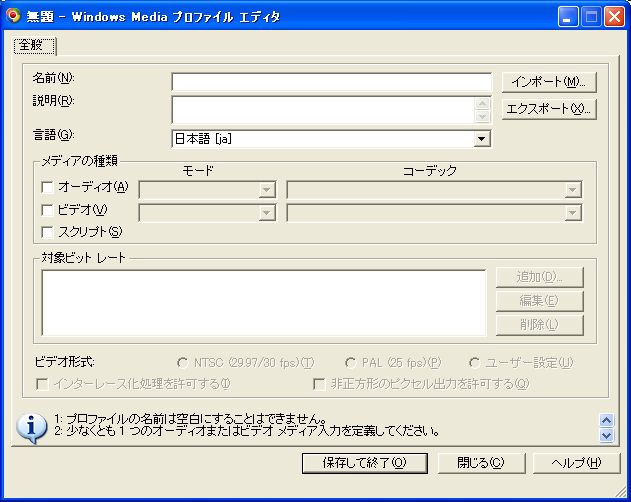Toggle the スクリプト (Script) checkbox
The image size is (631, 502).
click(x=47, y=232)
